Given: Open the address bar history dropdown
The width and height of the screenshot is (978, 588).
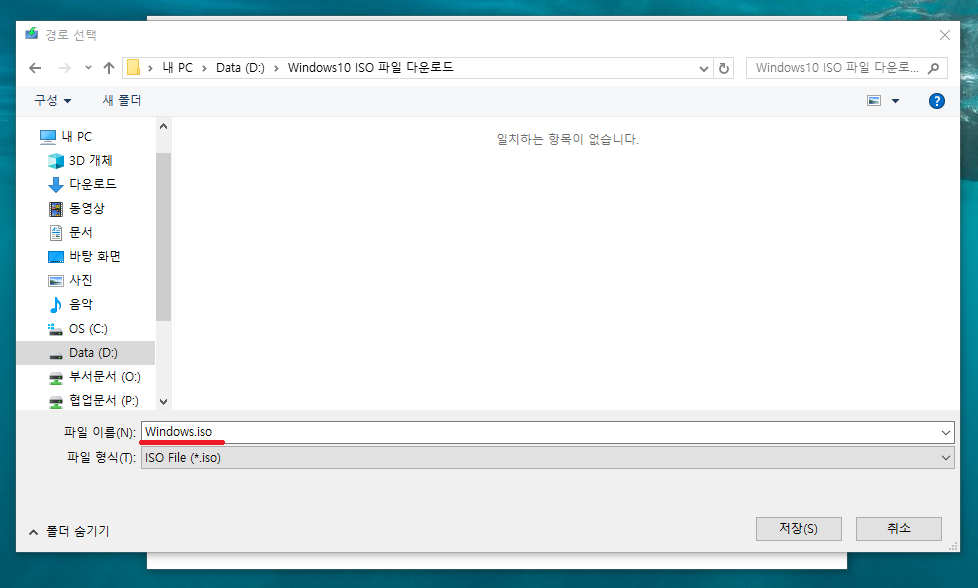Looking at the screenshot, I should click(704, 69).
